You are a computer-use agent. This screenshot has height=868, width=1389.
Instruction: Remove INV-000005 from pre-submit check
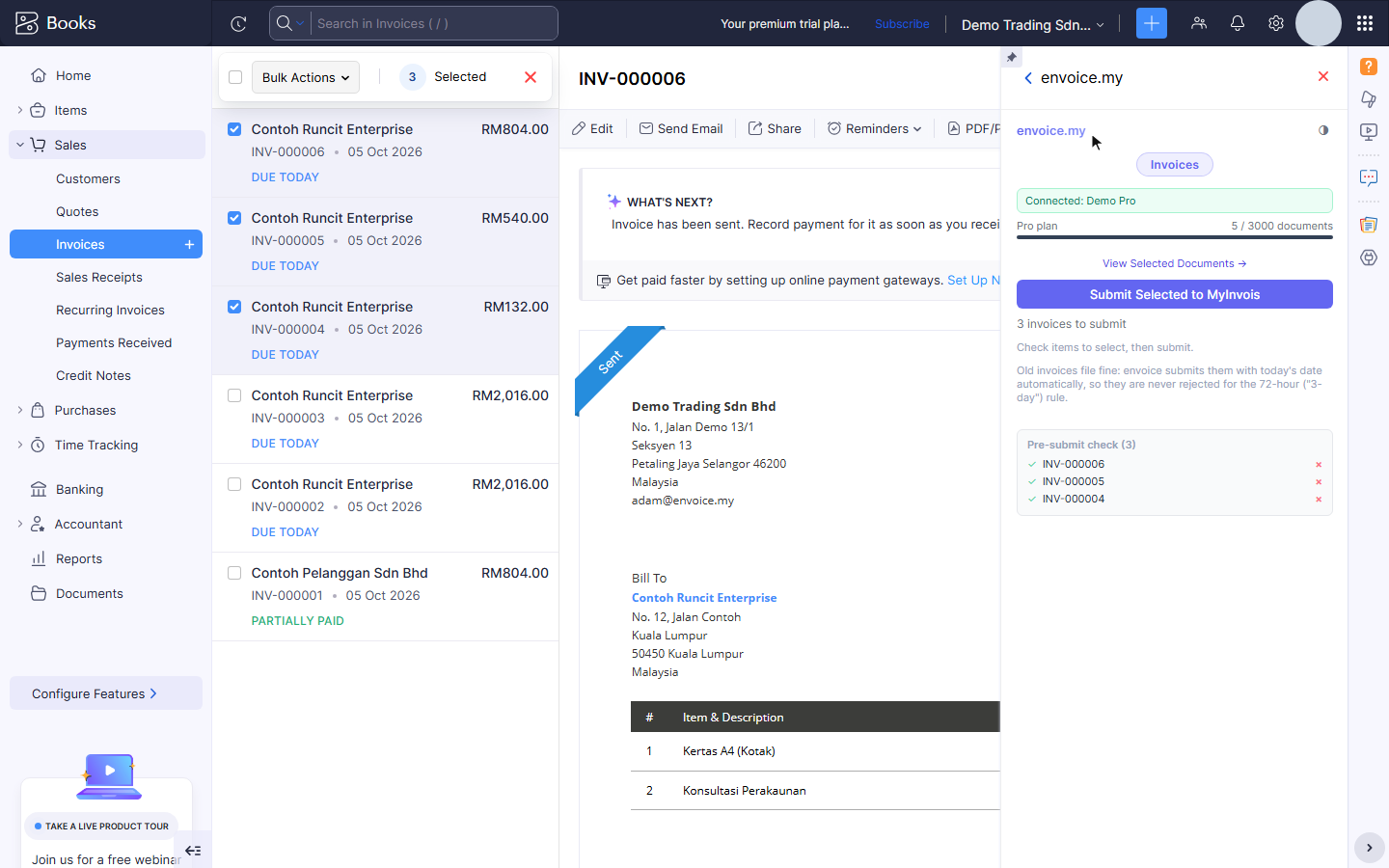[1319, 482]
